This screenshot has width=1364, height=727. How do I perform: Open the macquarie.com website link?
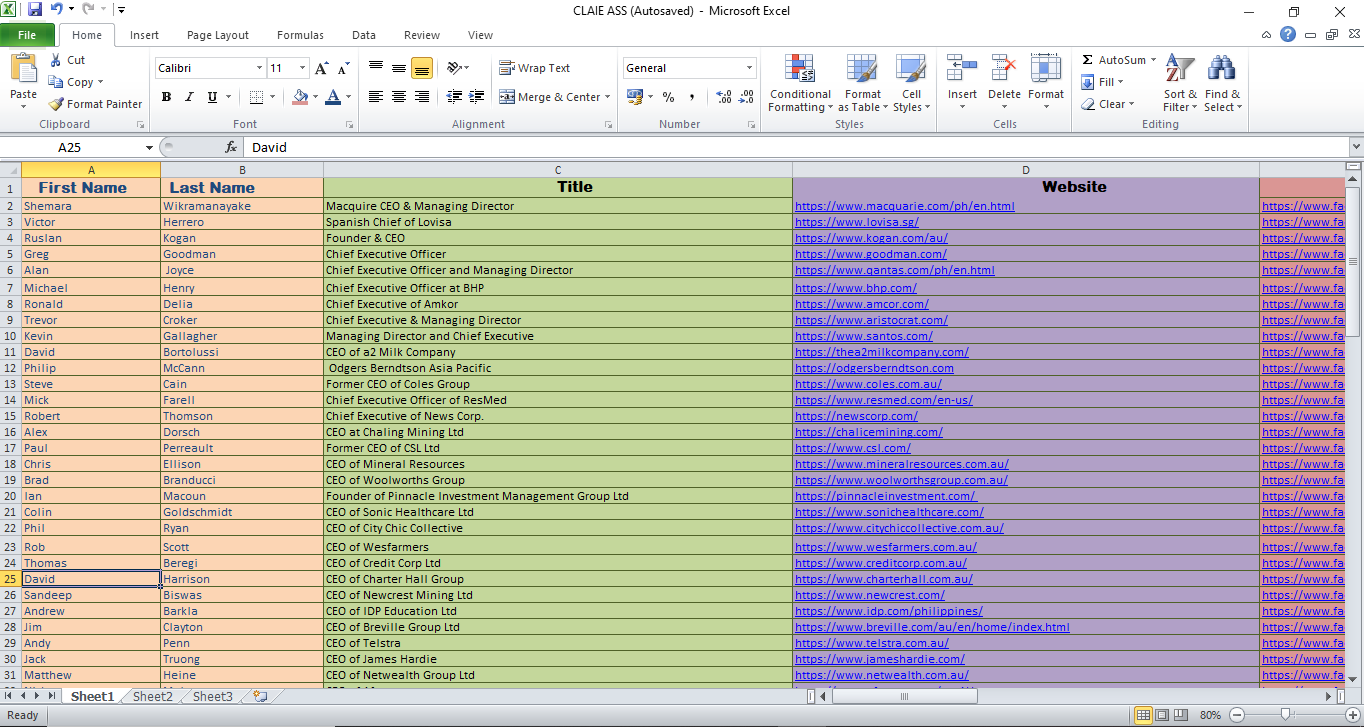pyautogui.click(x=904, y=206)
